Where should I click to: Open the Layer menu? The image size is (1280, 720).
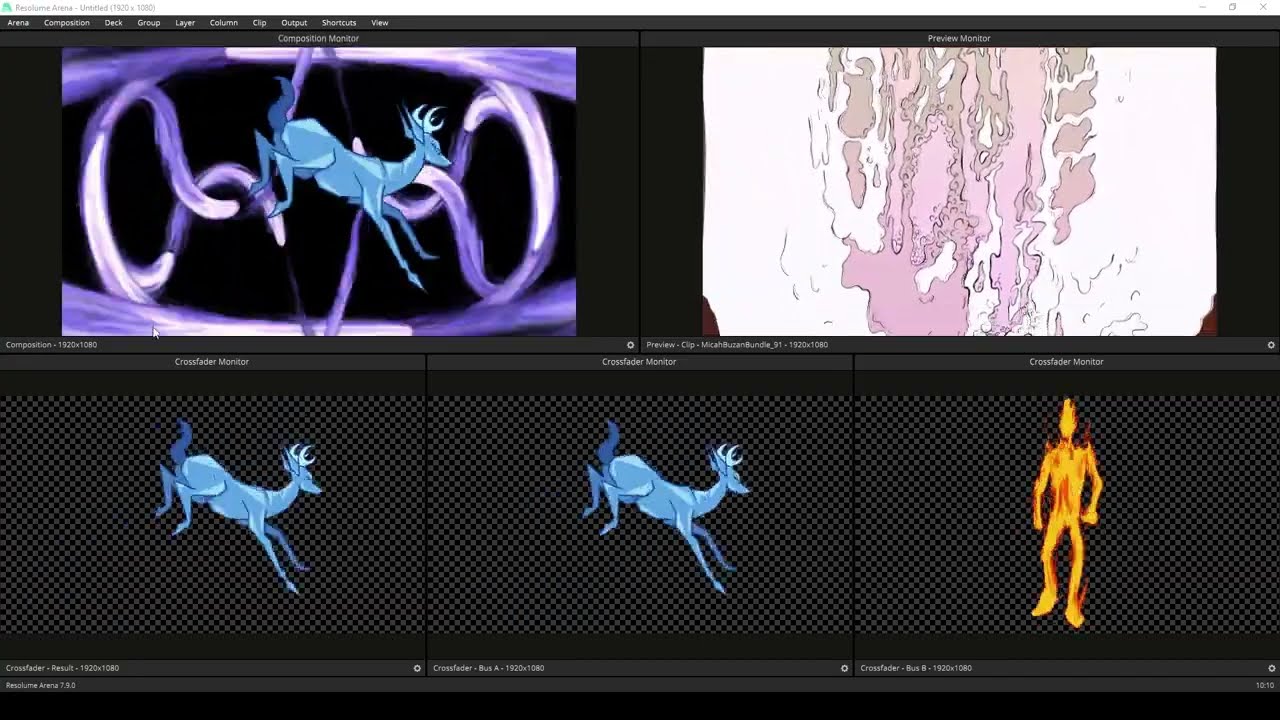coord(185,22)
